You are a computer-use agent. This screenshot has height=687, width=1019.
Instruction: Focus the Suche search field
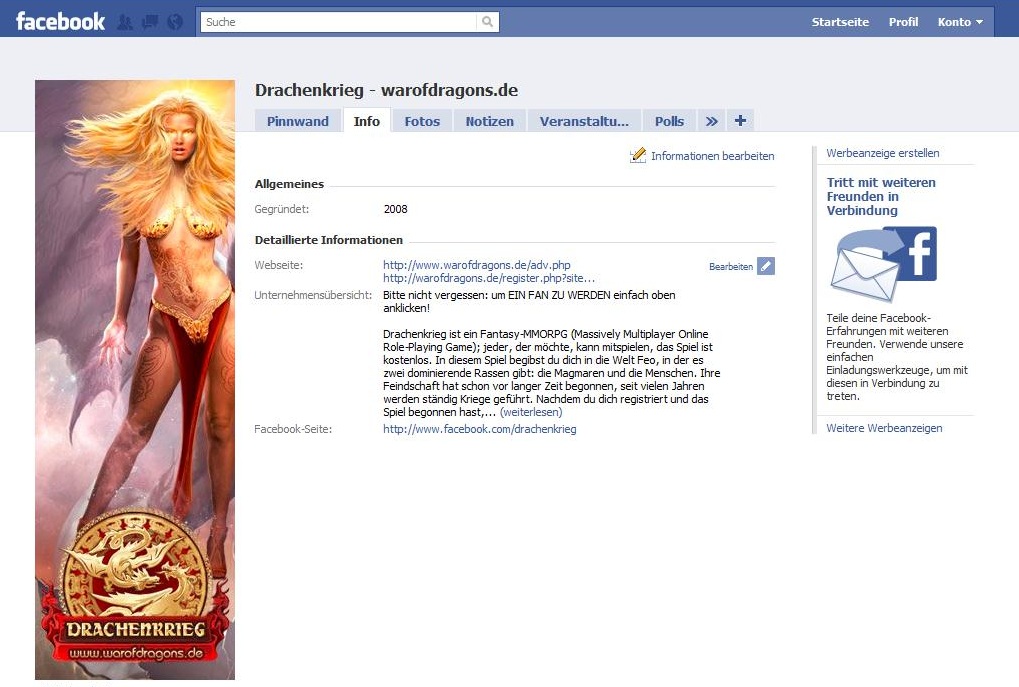click(339, 22)
